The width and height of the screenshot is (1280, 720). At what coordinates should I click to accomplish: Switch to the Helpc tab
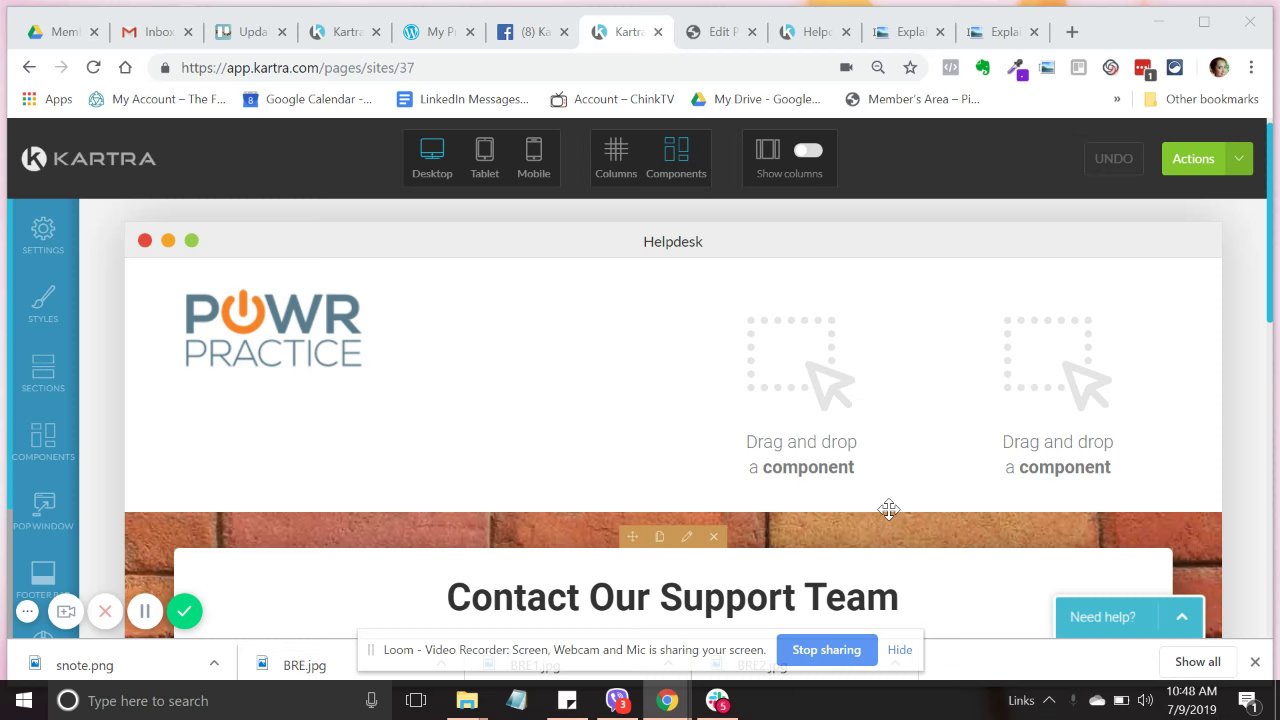click(x=816, y=32)
